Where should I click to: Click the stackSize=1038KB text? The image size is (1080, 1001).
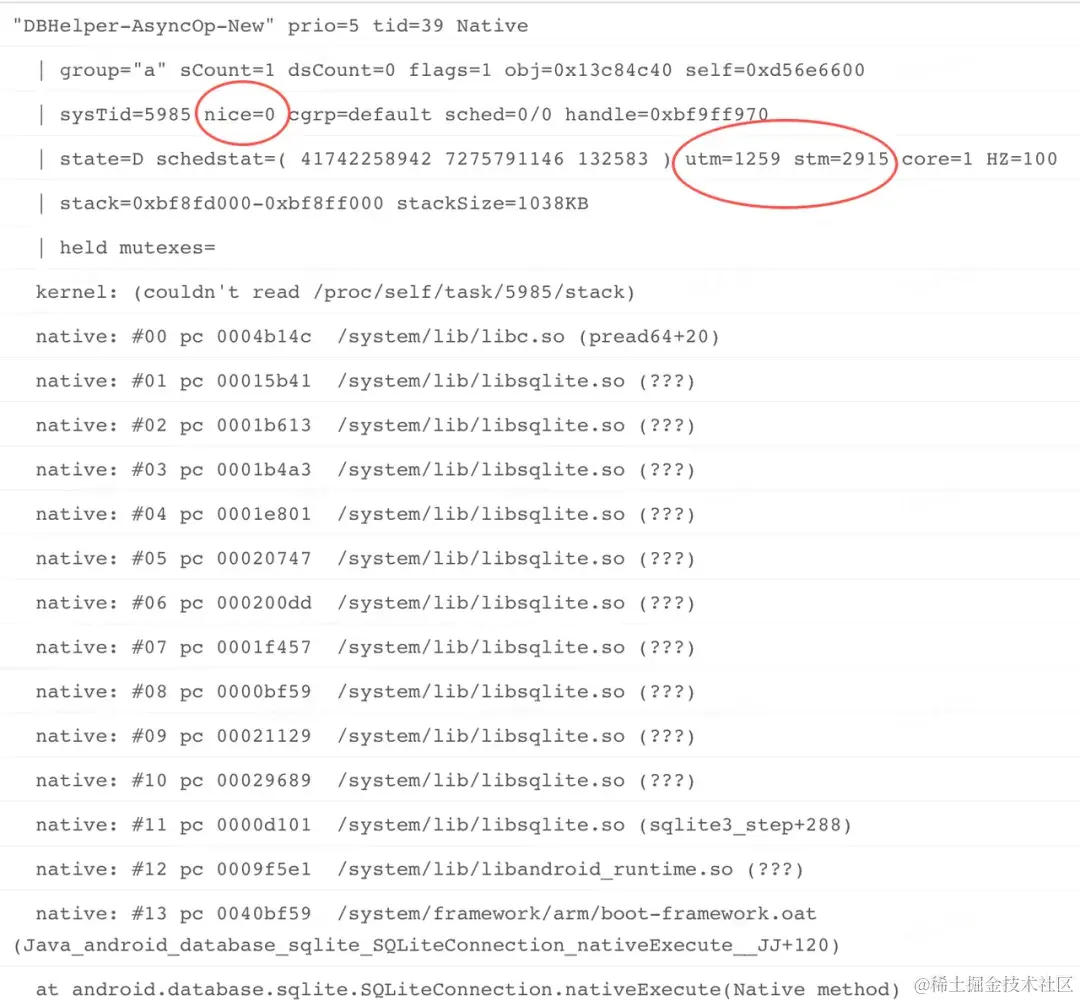point(492,204)
